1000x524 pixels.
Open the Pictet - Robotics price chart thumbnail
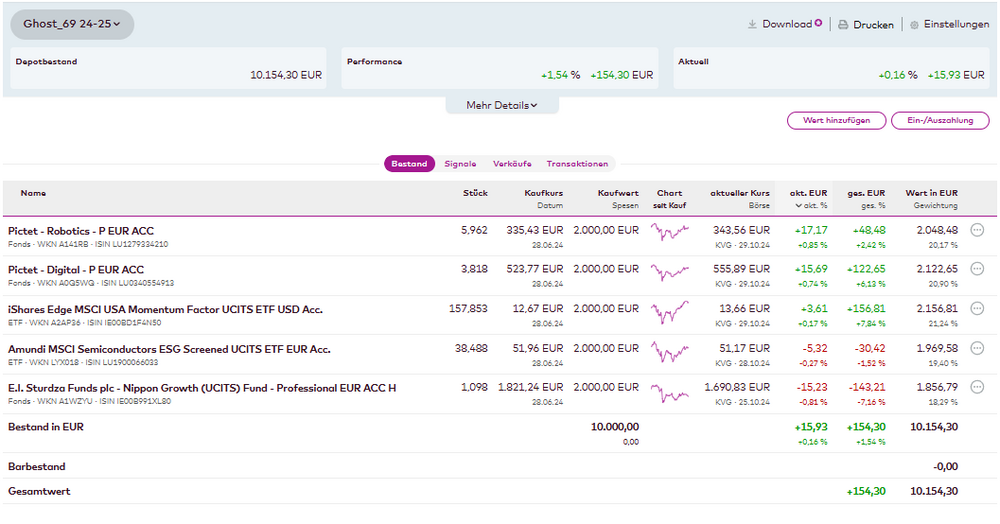click(x=669, y=232)
